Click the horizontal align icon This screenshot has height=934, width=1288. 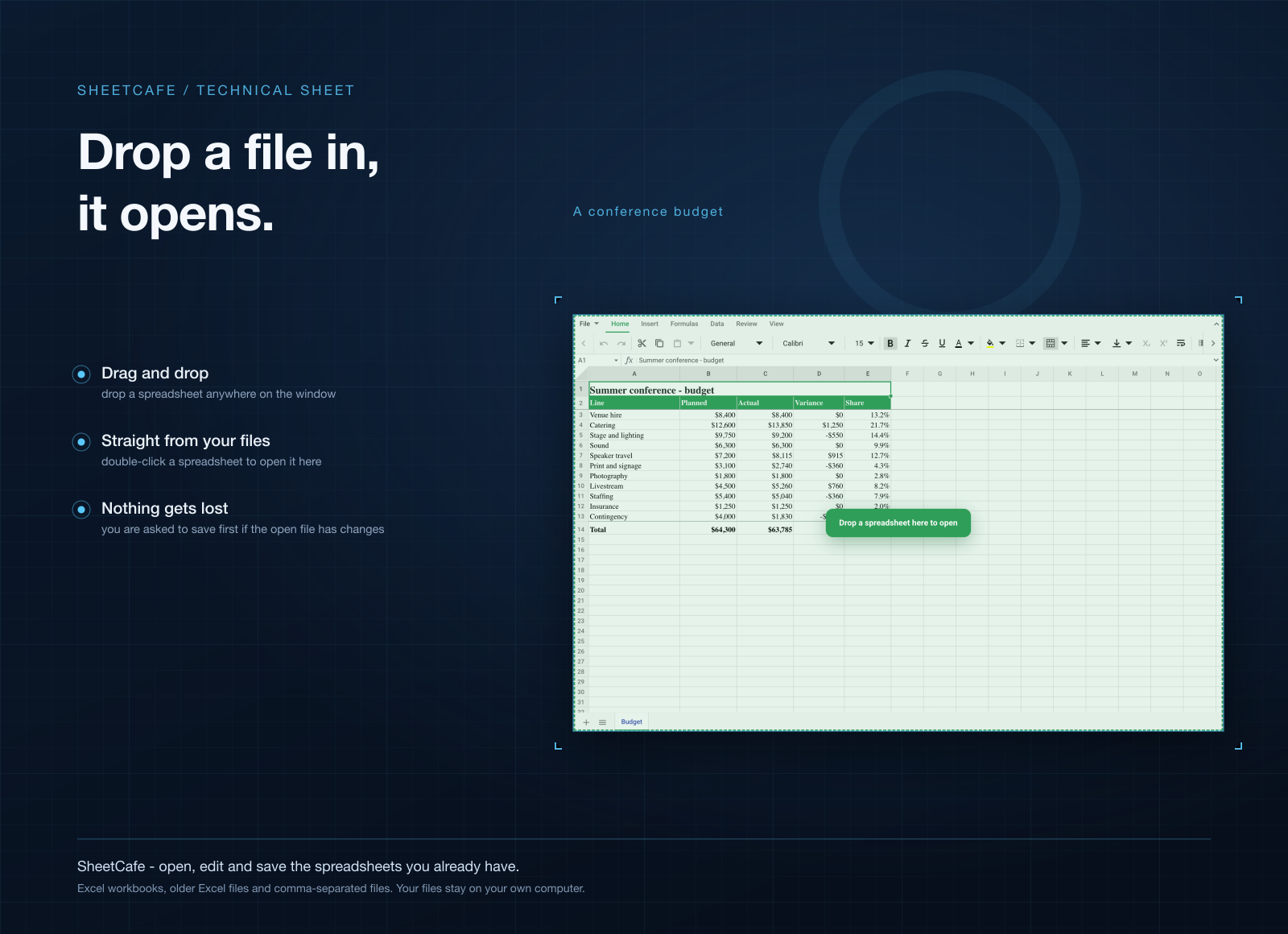click(x=1085, y=344)
